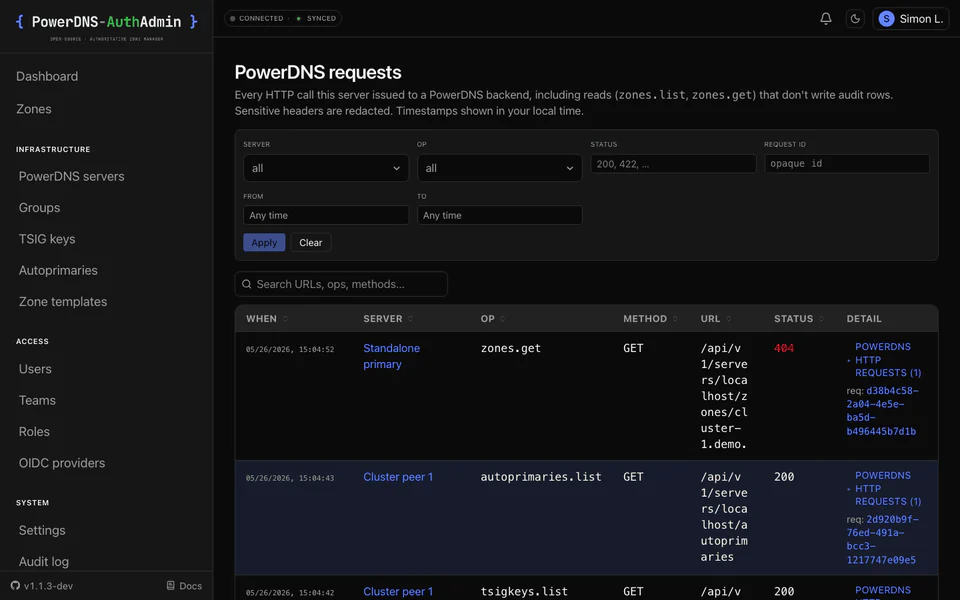This screenshot has width=960, height=600.
Task: Go to Zone templates
Action: tap(63, 301)
